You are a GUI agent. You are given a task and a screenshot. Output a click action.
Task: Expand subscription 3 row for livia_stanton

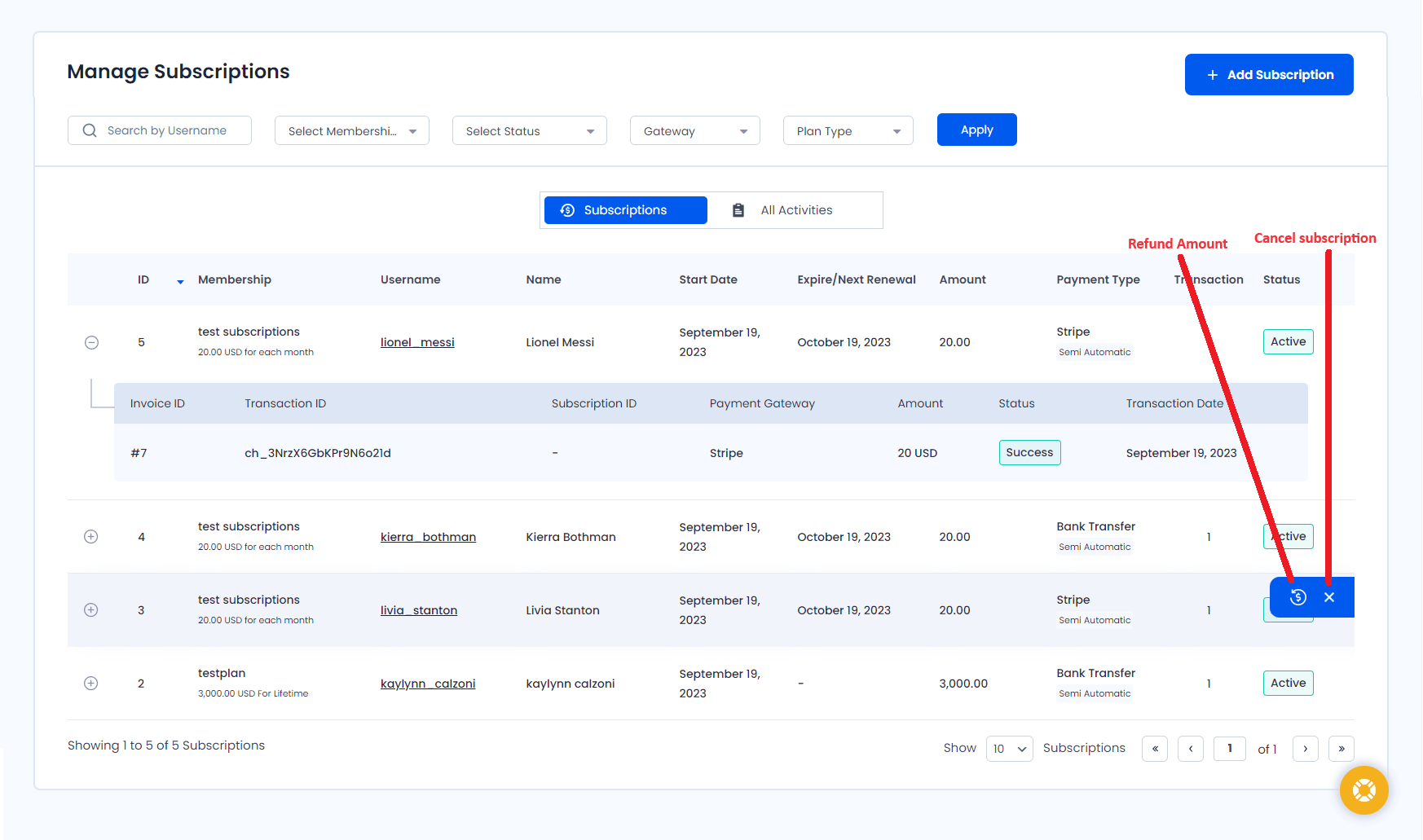[91, 610]
